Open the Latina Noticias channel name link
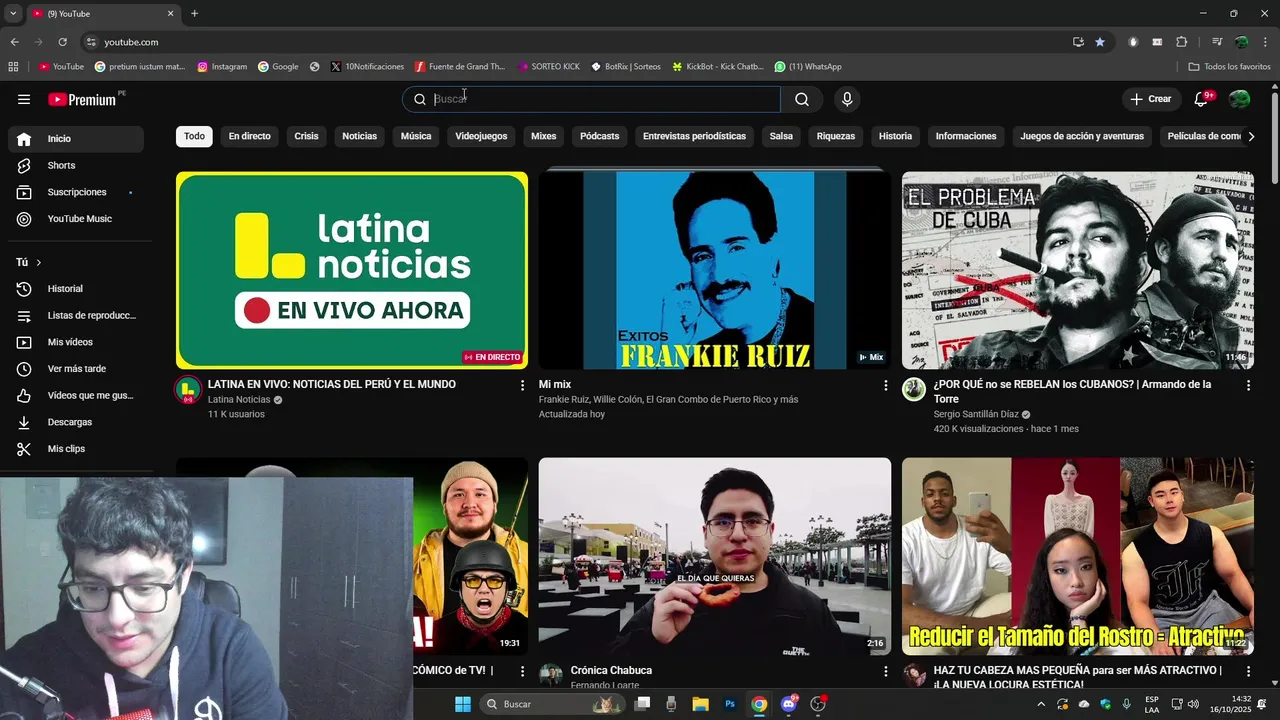 (239, 399)
